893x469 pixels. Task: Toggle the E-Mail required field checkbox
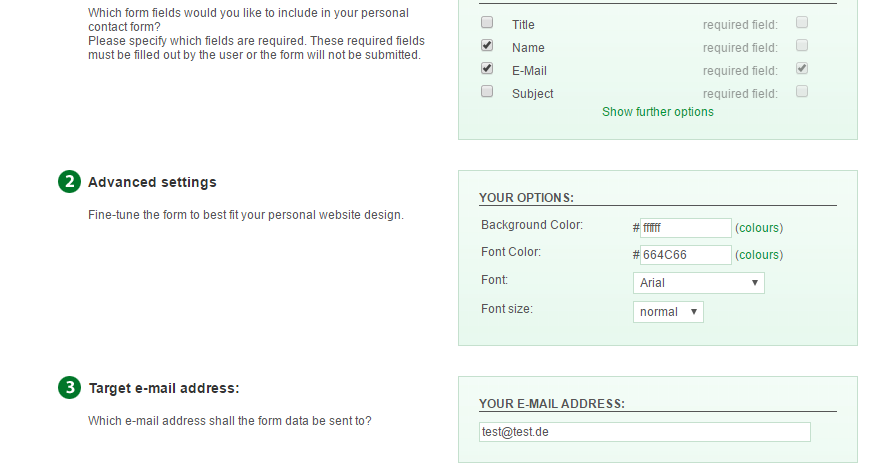(x=802, y=69)
